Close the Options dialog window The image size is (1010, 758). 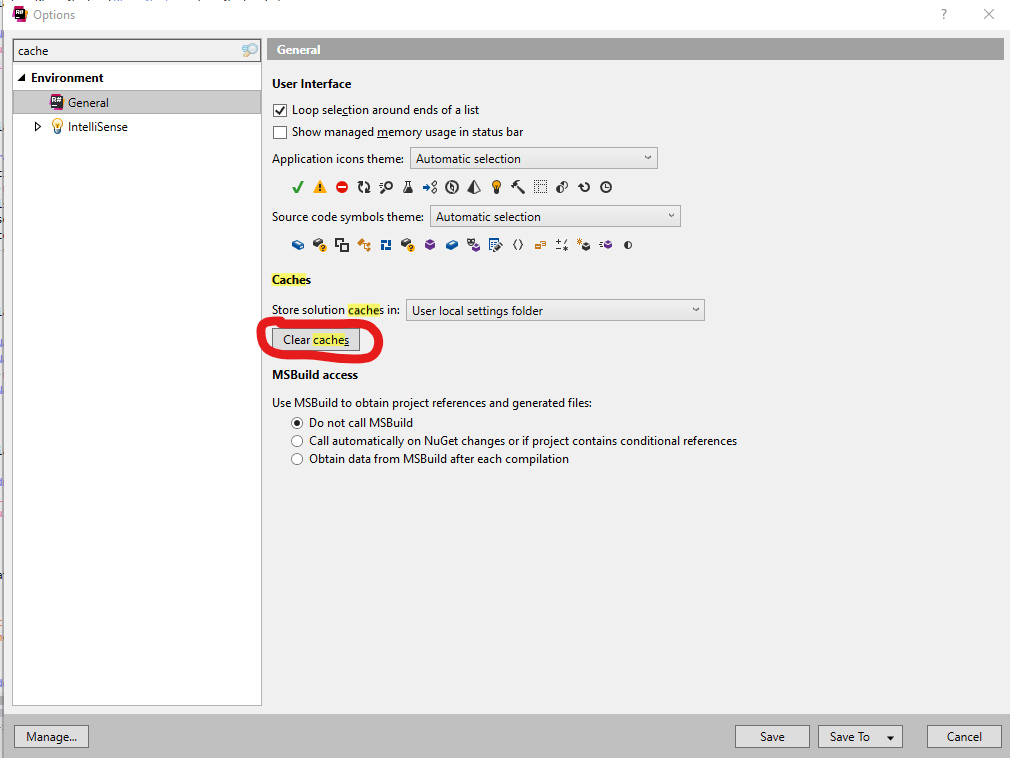(x=989, y=14)
